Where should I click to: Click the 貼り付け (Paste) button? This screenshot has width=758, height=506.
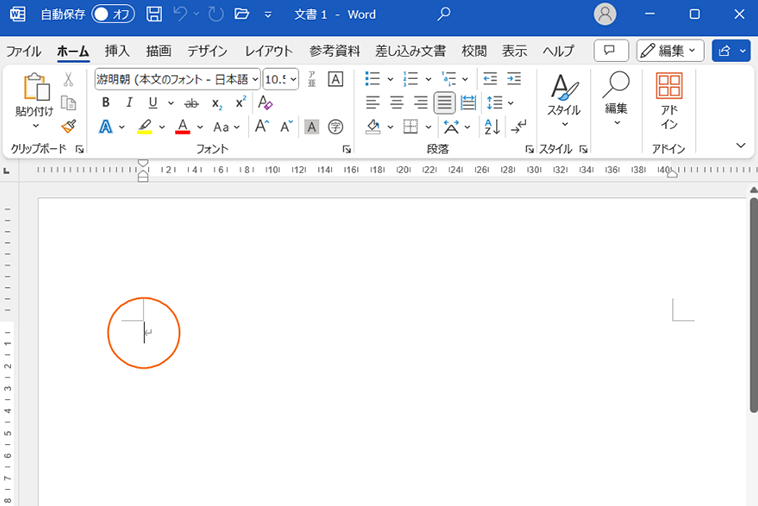click(x=34, y=100)
